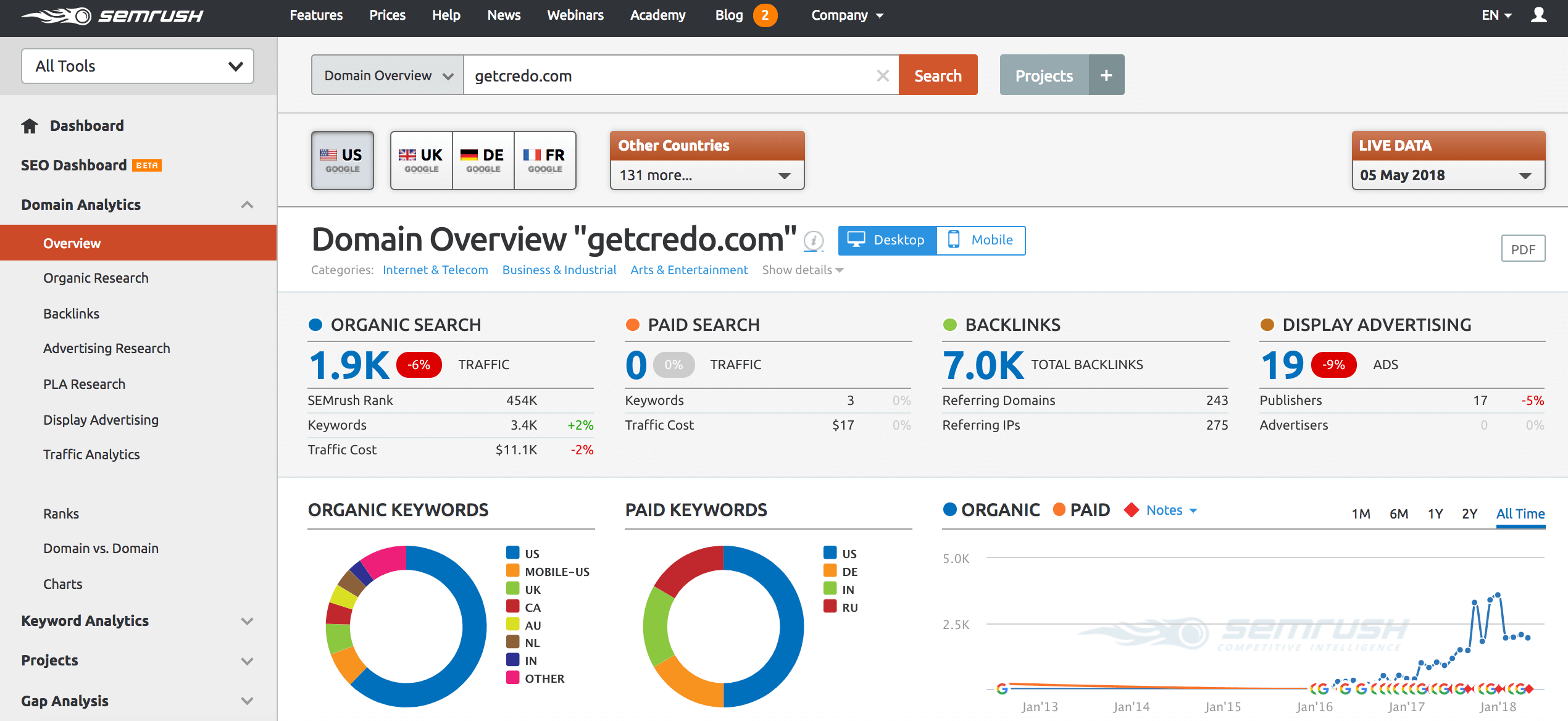Click the US blue legend swatch in Organic Keywords
The image size is (1568, 721).
[x=512, y=552]
